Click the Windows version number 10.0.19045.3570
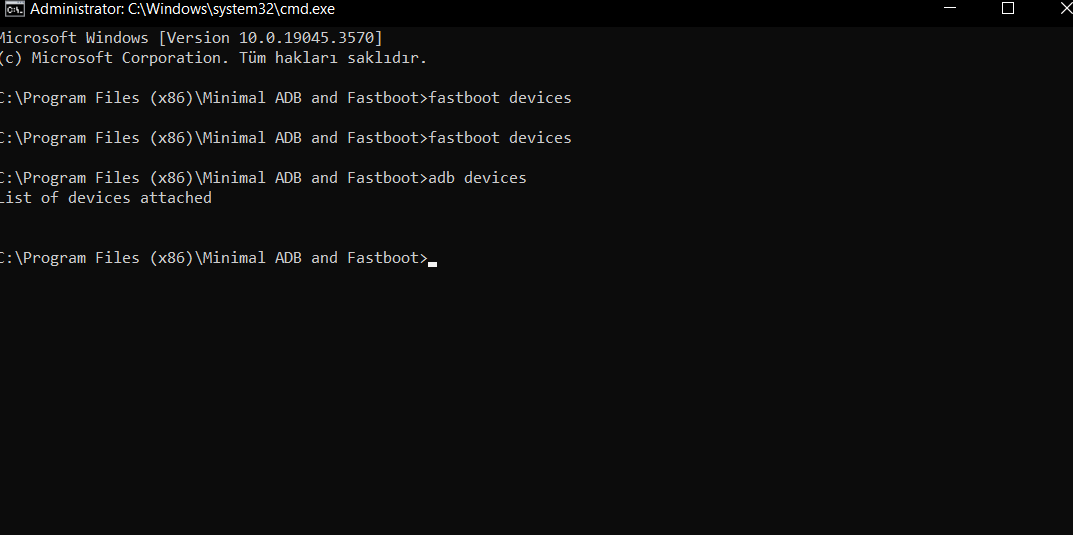1073x535 pixels. tap(305, 37)
